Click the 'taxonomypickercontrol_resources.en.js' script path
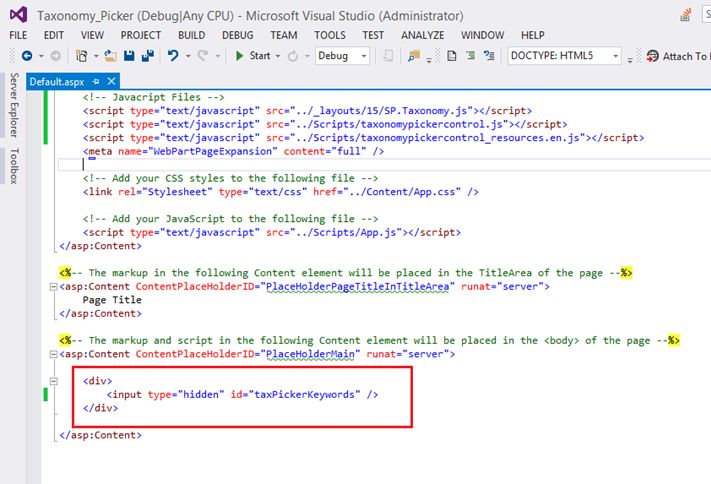The width and height of the screenshot is (711, 484). tap(470, 137)
